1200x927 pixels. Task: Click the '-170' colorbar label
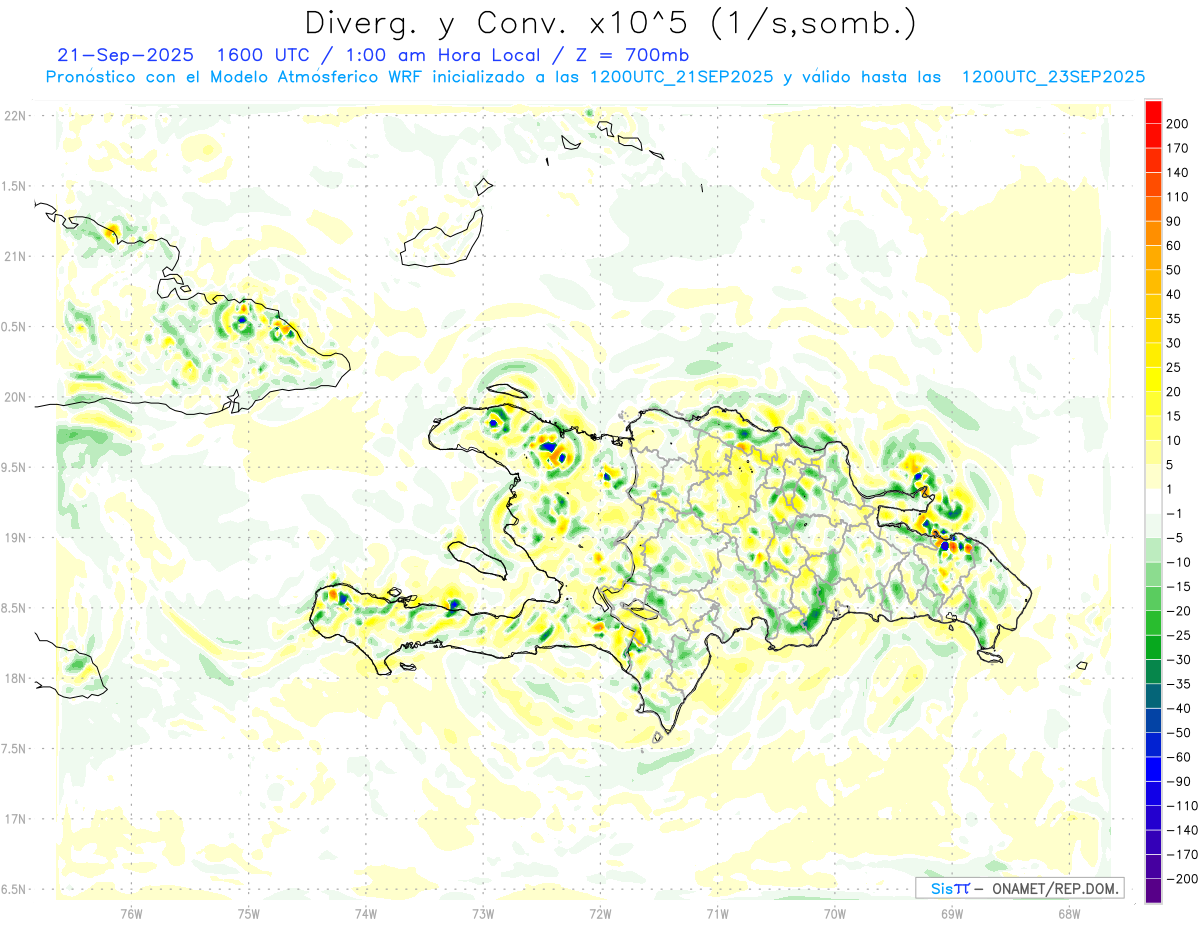[x=1183, y=855]
